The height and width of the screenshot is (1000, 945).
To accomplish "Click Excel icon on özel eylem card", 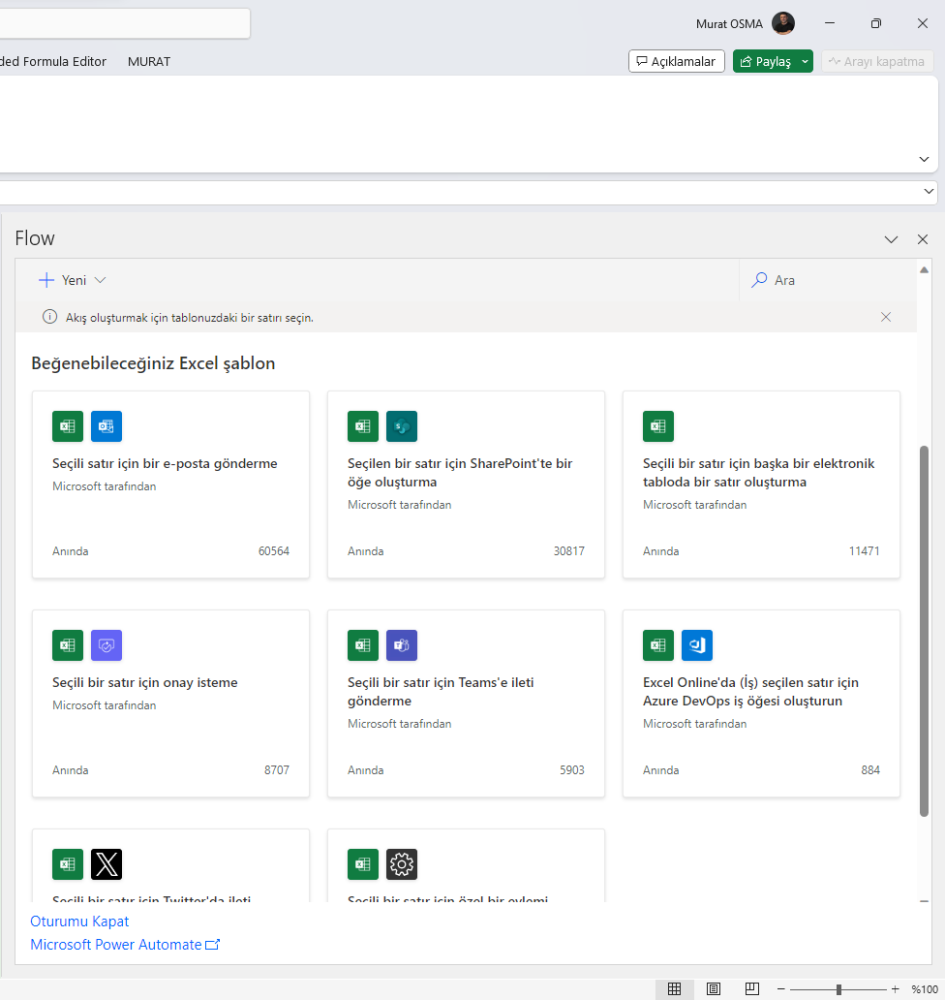I will click(x=363, y=864).
